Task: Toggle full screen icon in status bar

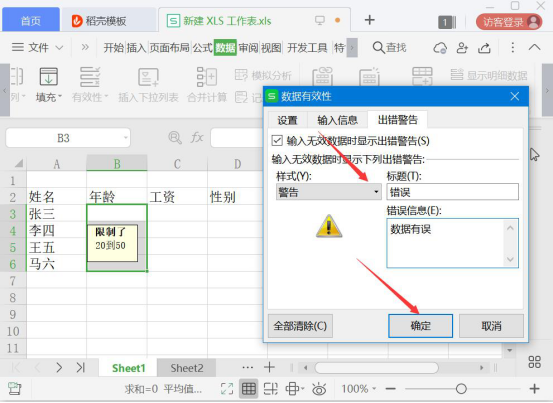Action: pos(227,389)
